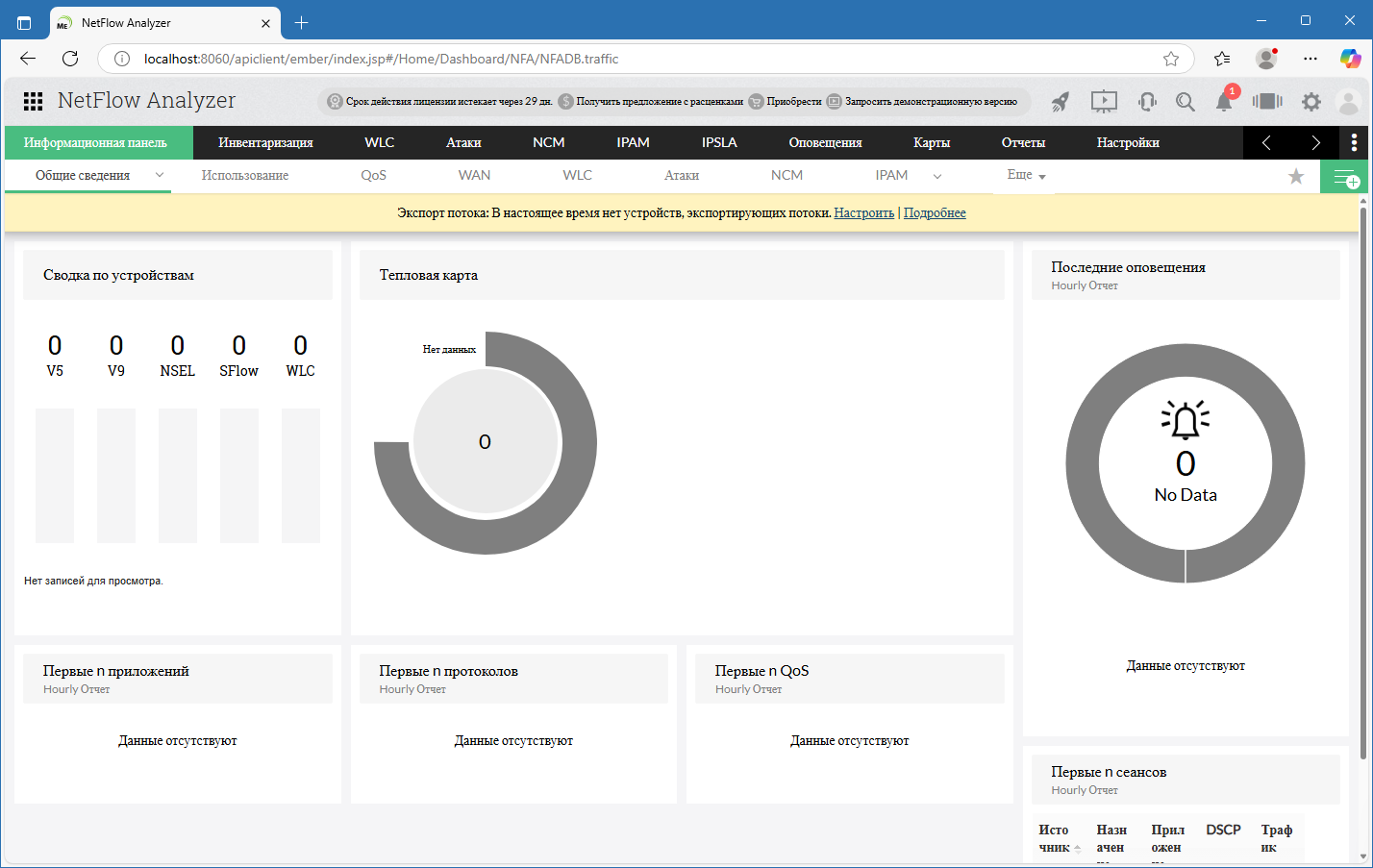The width and height of the screenshot is (1373, 868).
Task: Open the WLC main menu item
Action: [380, 142]
